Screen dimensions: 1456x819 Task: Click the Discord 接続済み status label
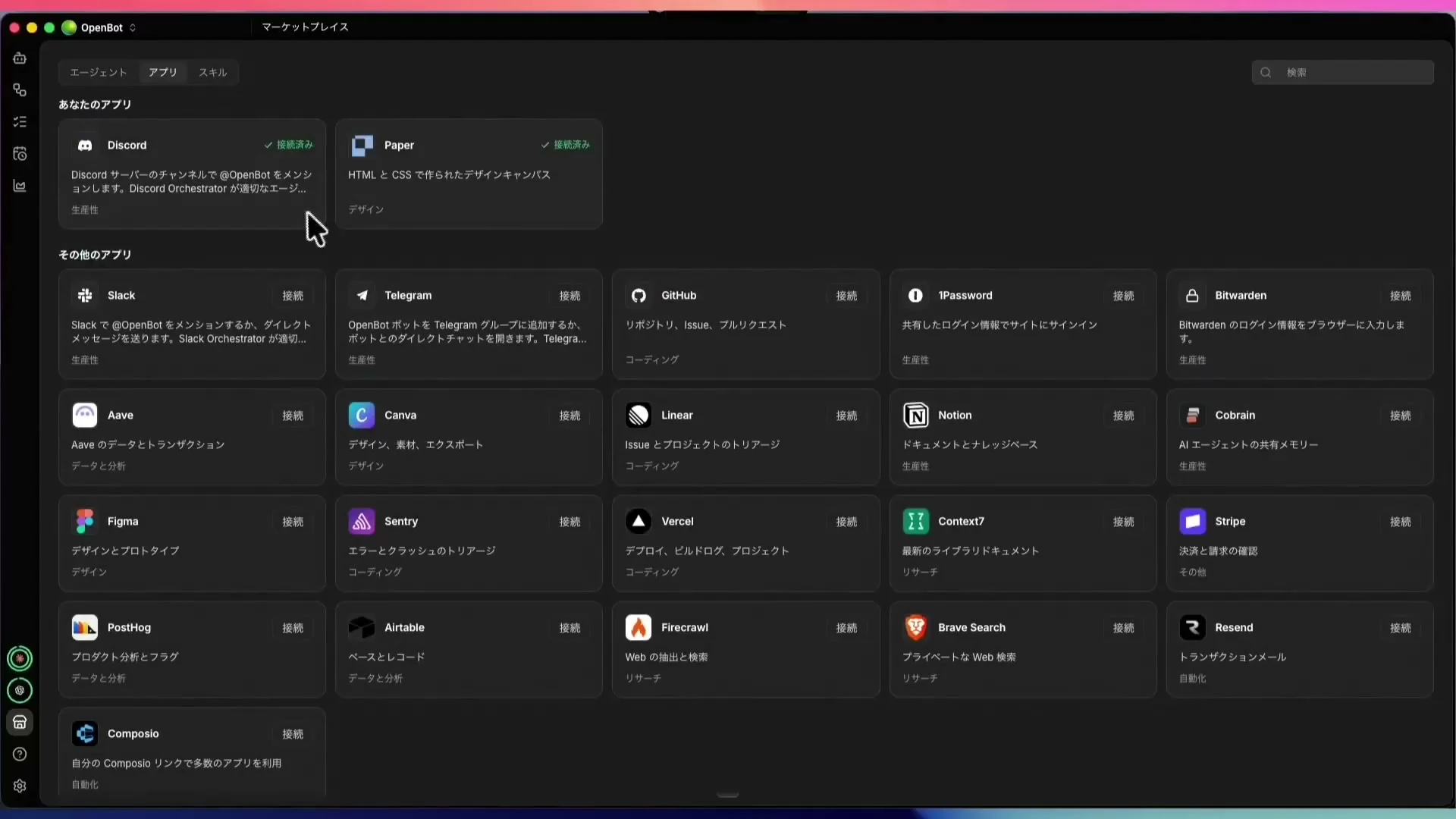(288, 145)
